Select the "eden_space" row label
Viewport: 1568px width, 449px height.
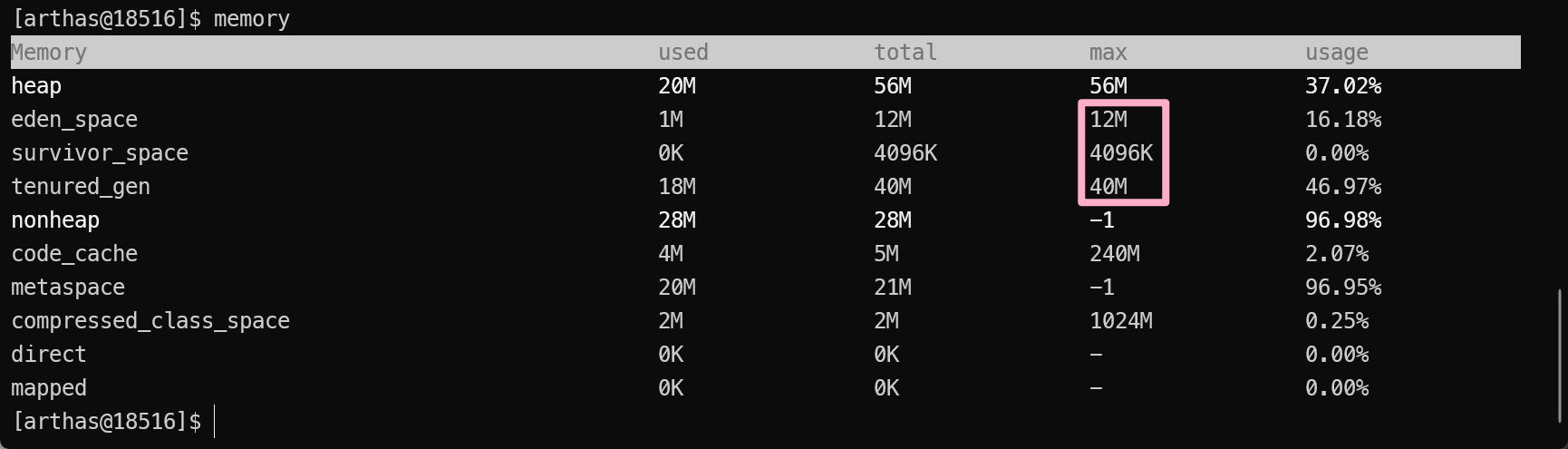pyautogui.click(x=74, y=120)
